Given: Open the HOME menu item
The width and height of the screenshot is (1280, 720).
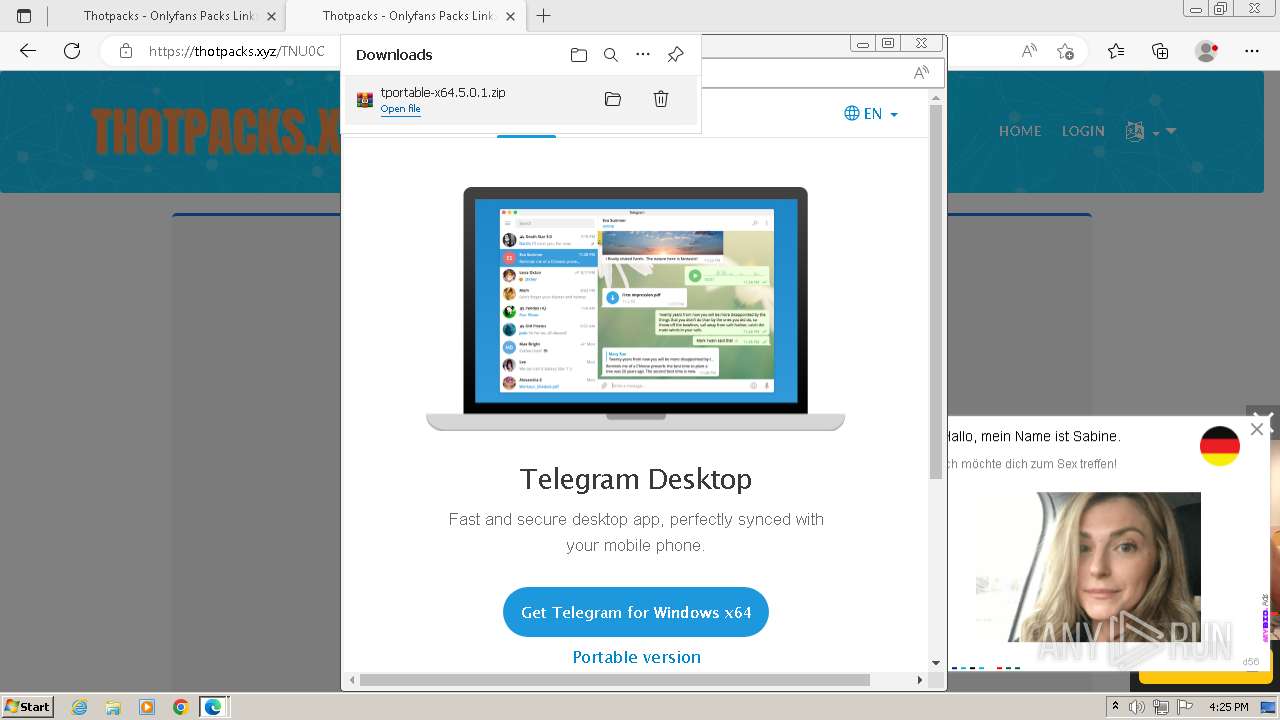Looking at the screenshot, I should 1020,131.
